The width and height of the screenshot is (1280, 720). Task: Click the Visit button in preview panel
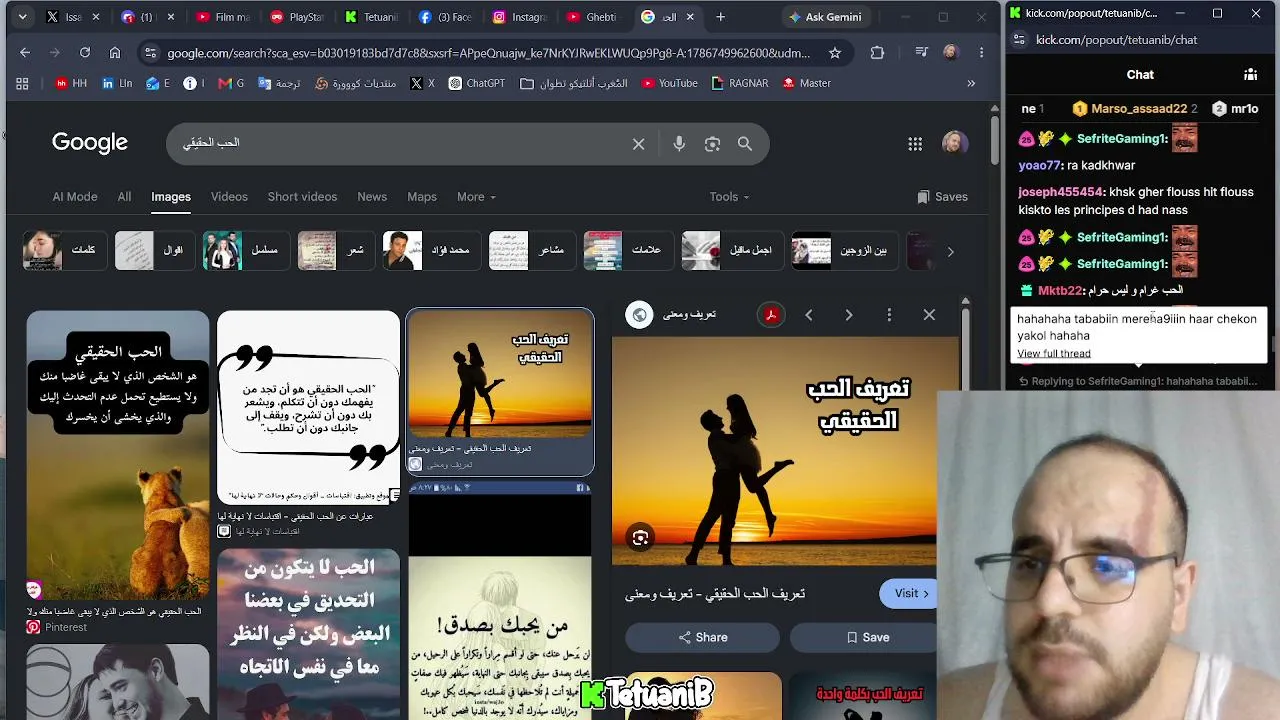pyautogui.click(x=908, y=593)
